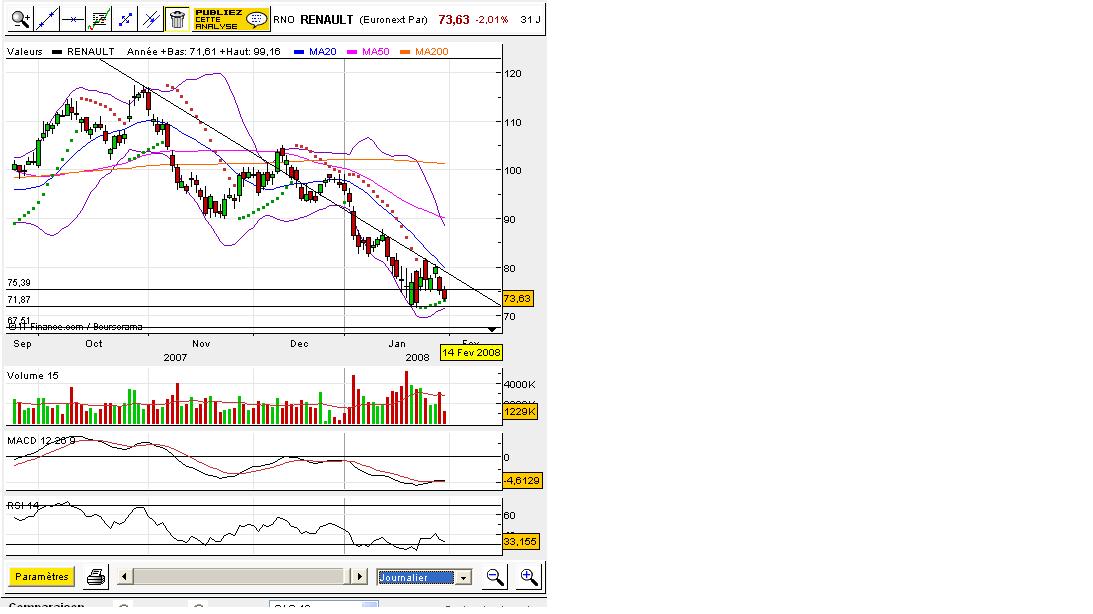Click the MA50 legend label

[x=376, y=52]
